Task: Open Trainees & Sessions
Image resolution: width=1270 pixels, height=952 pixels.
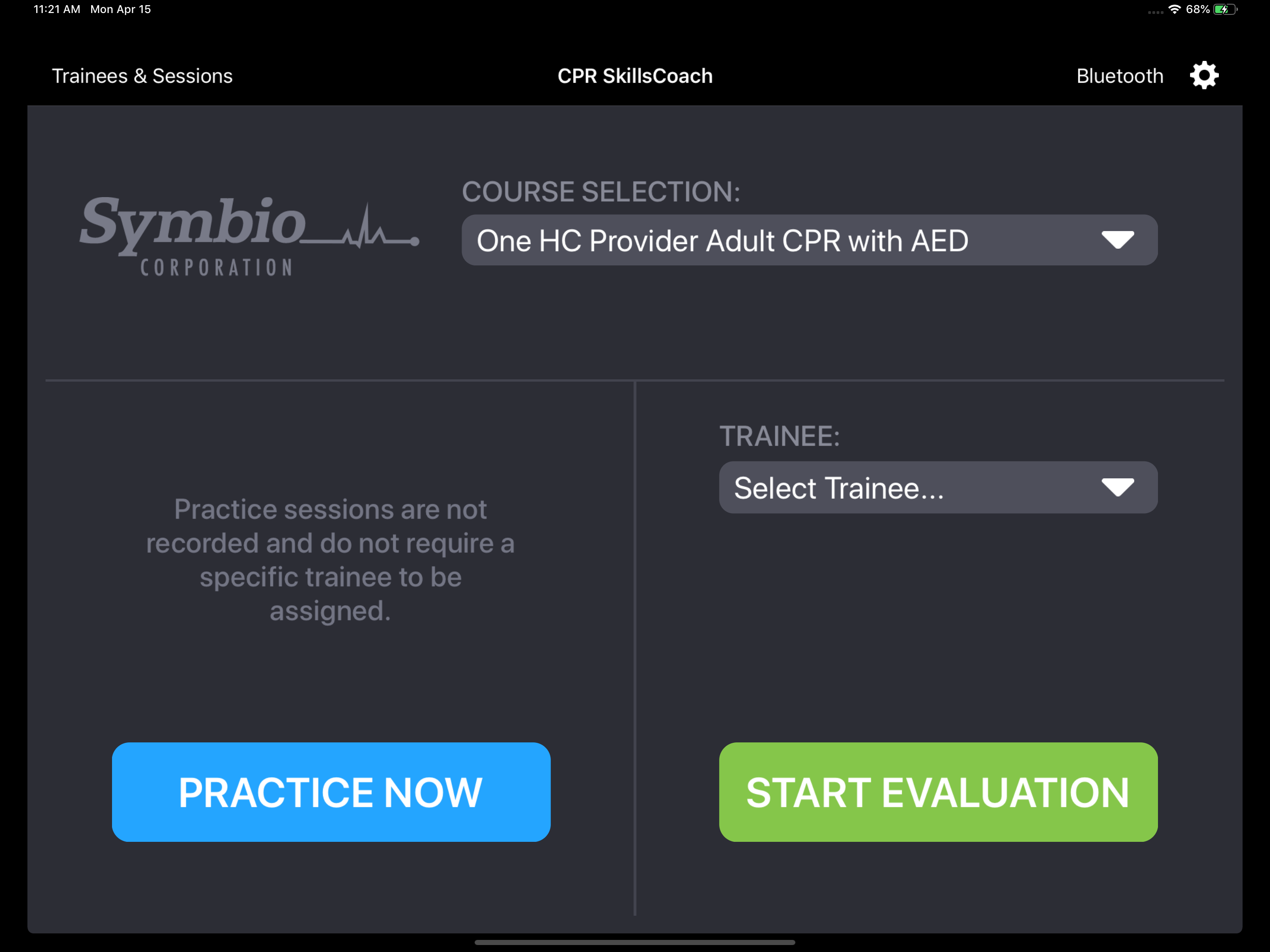Action: point(142,76)
